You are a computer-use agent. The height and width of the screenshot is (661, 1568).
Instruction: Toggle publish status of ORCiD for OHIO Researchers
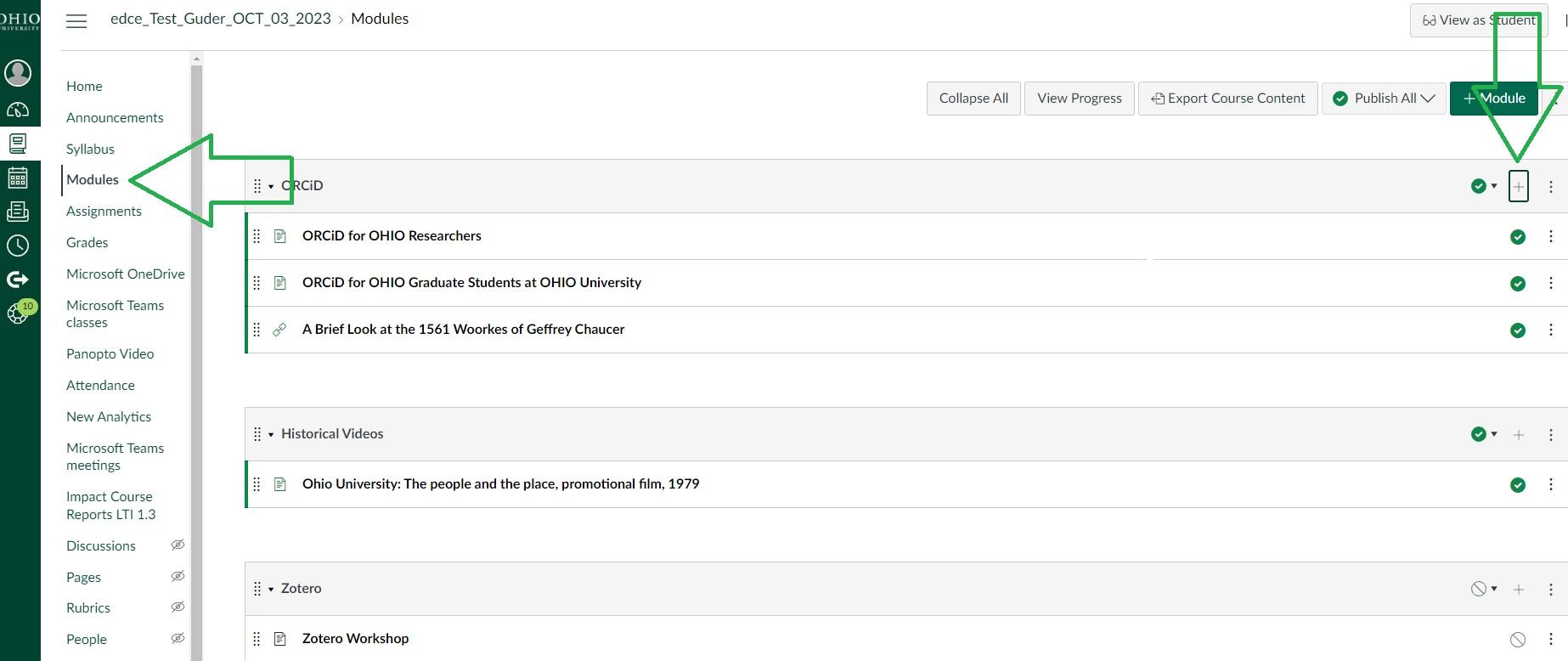tap(1518, 237)
